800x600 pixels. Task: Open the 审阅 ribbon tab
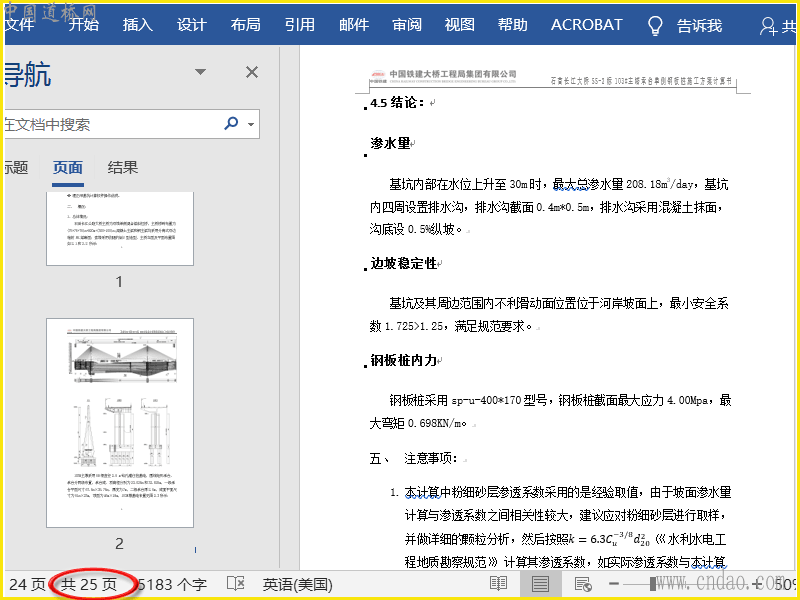407,24
